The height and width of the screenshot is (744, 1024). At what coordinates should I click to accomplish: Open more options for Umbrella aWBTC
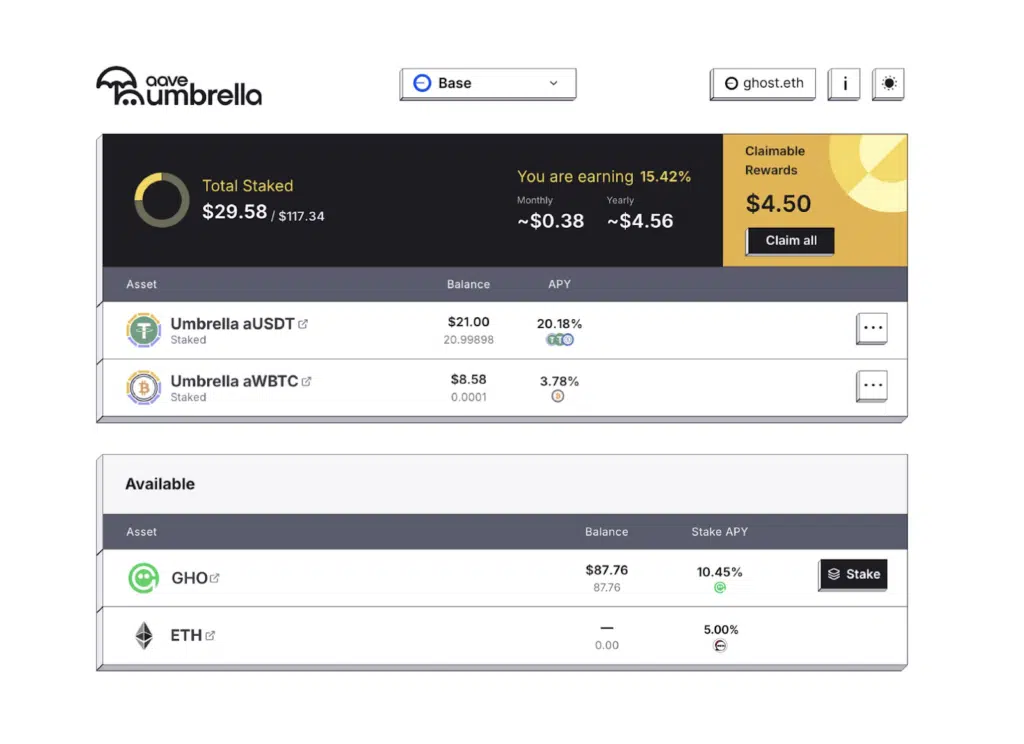pos(872,386)
